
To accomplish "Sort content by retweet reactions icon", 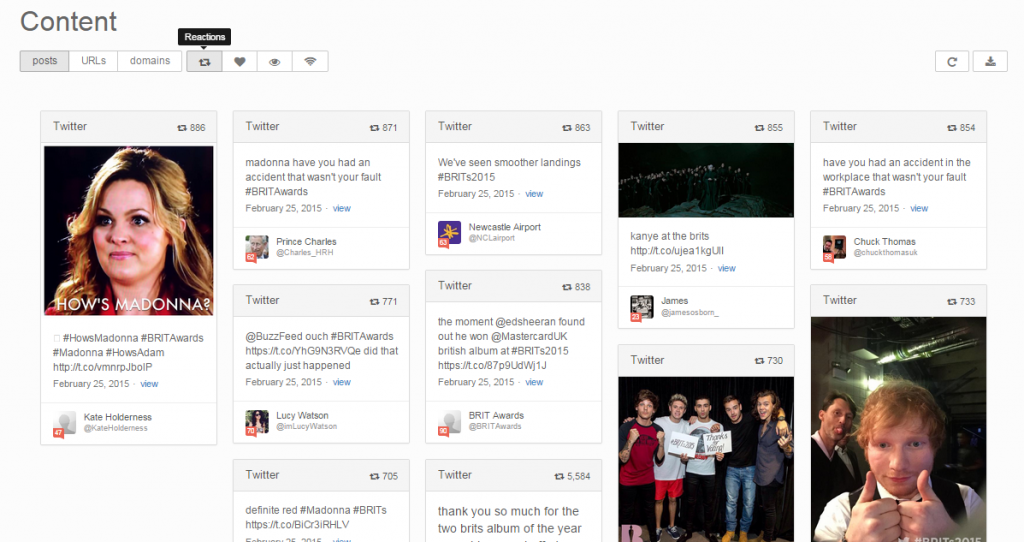I will tap(204, 61).
